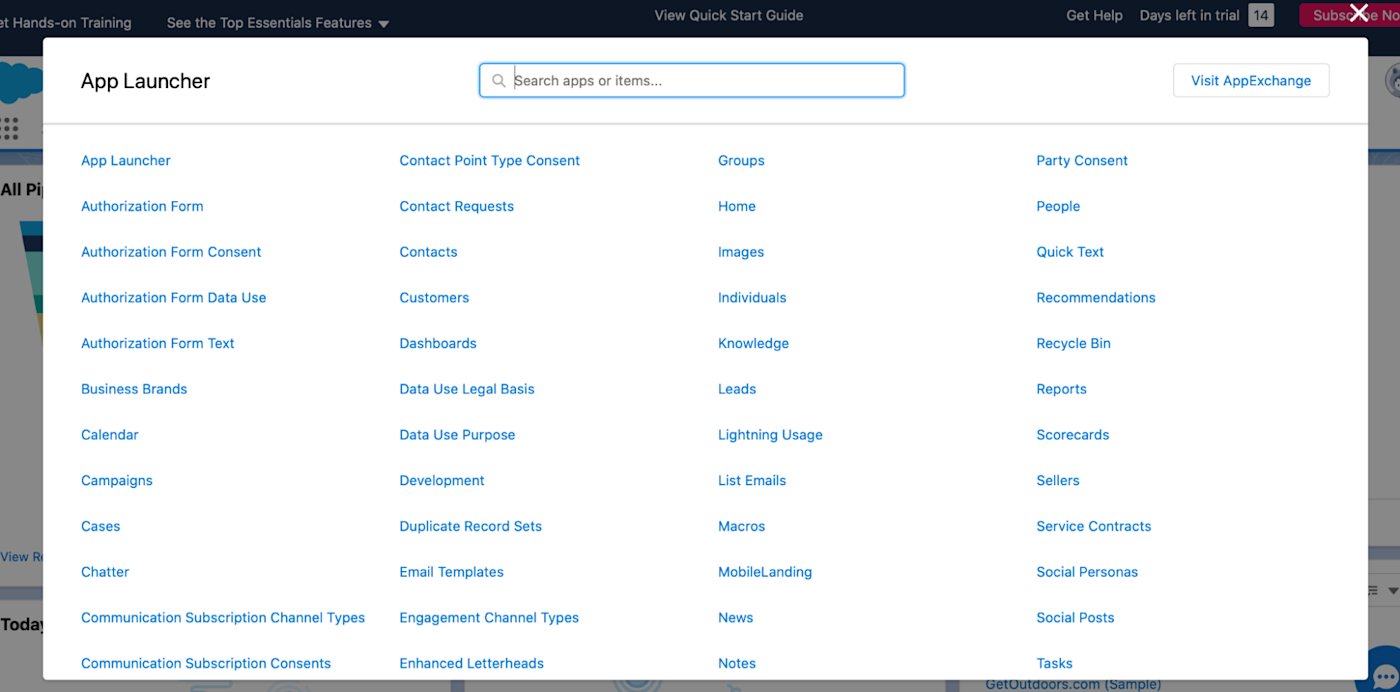Open Reports item
This screenshot has height=692, width=1400.
click(1061, 389)
